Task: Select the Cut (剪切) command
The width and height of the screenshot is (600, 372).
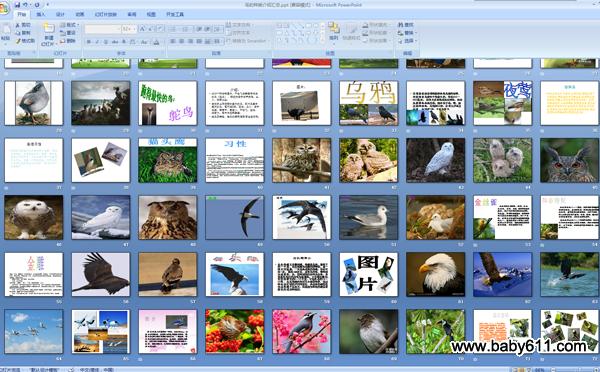Action: pos(23,25)
